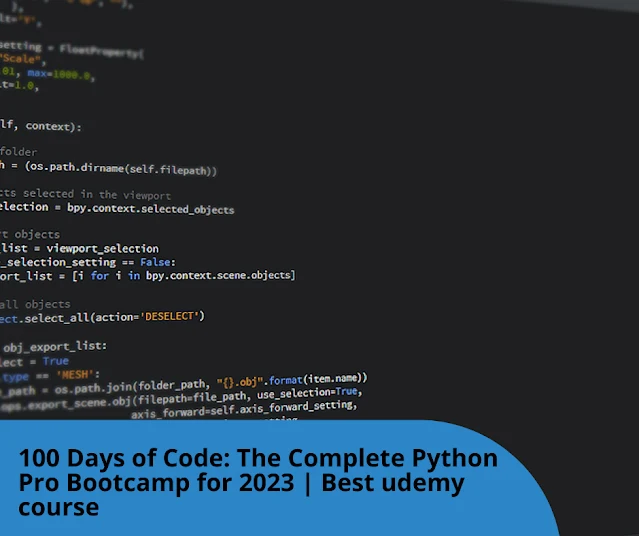This screenshot has width=639, height=536.
Task: Click the line with bpy.context.scene.objects list comprehension
Action: [148, 276]
